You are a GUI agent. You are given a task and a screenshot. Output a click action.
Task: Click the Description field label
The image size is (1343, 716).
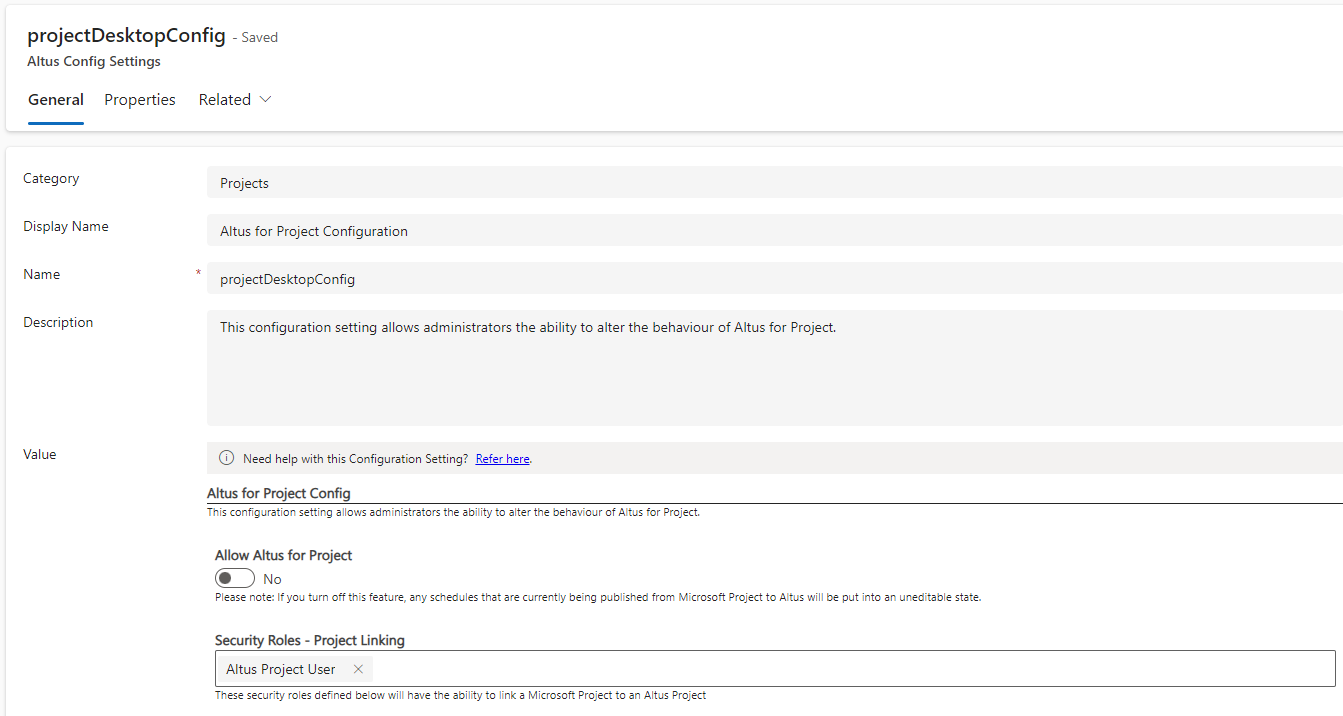(58, 322)
